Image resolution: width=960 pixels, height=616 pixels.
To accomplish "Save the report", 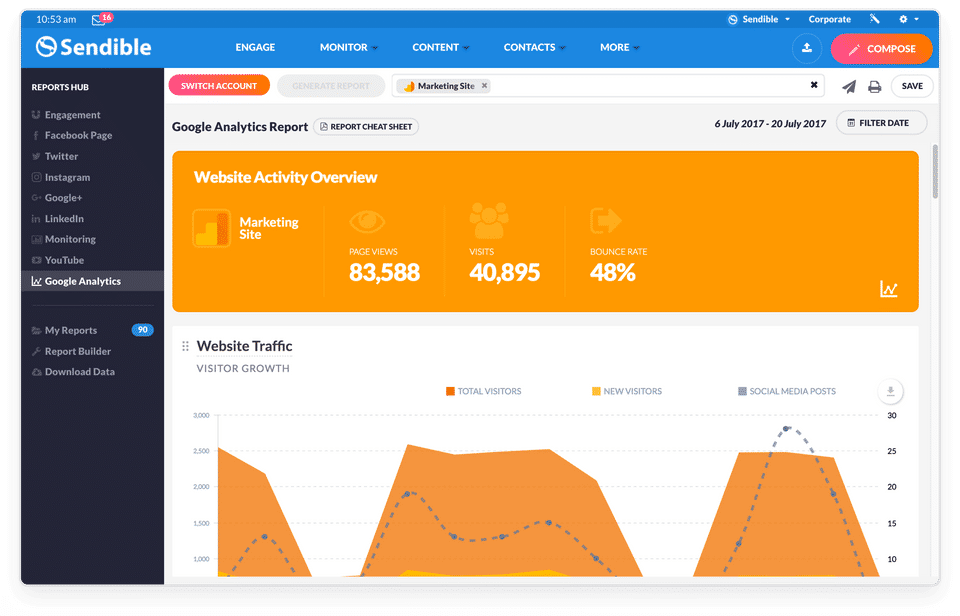I will (912, 86).
